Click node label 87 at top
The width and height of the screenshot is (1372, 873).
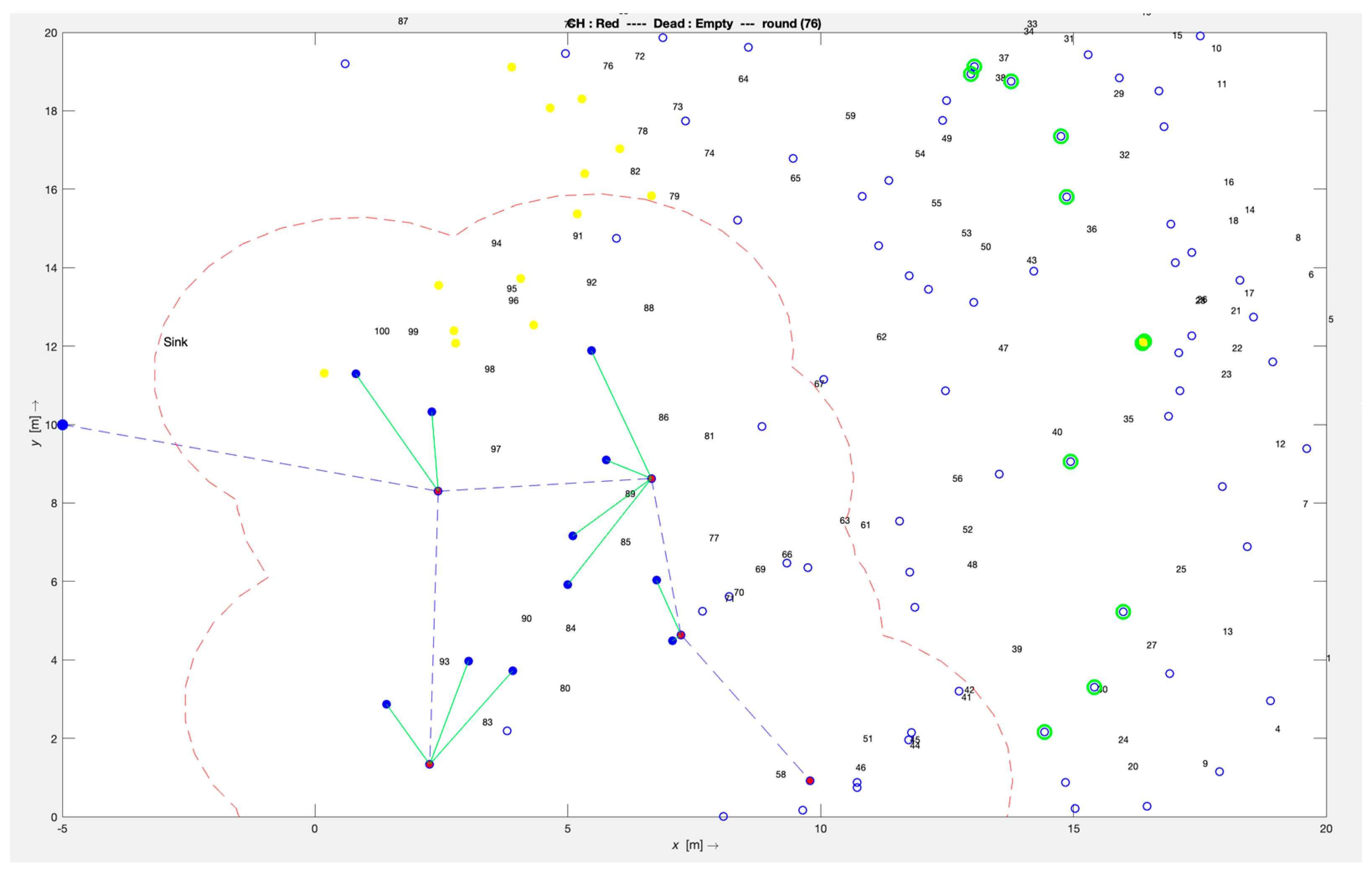[x=403, y=21]
